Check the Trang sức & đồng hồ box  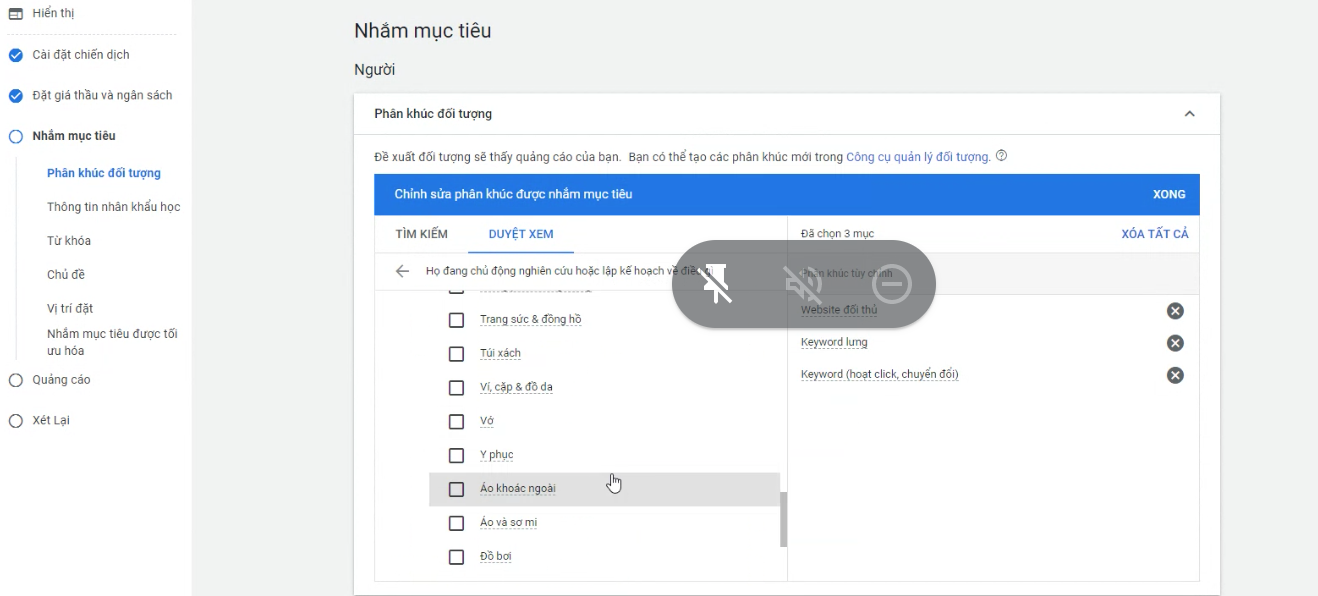coord(456,320)
